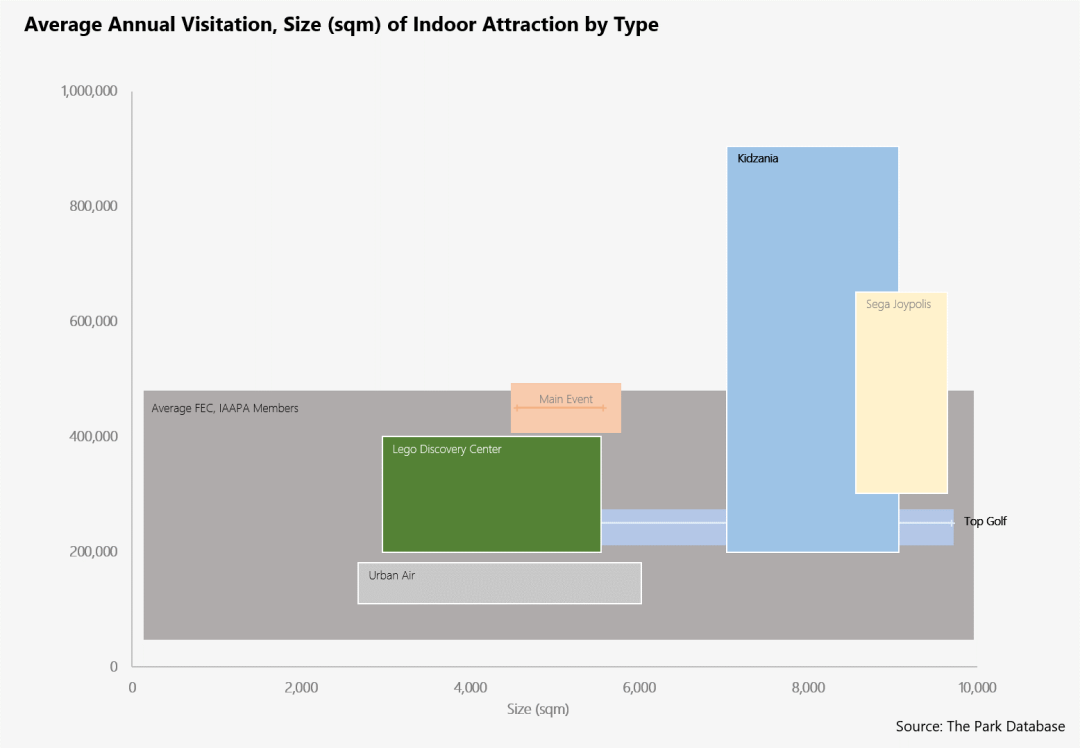Click the 6,000 x-axis value
Viewport: 1080px width, 748px height.
click(x=639, y=687)
